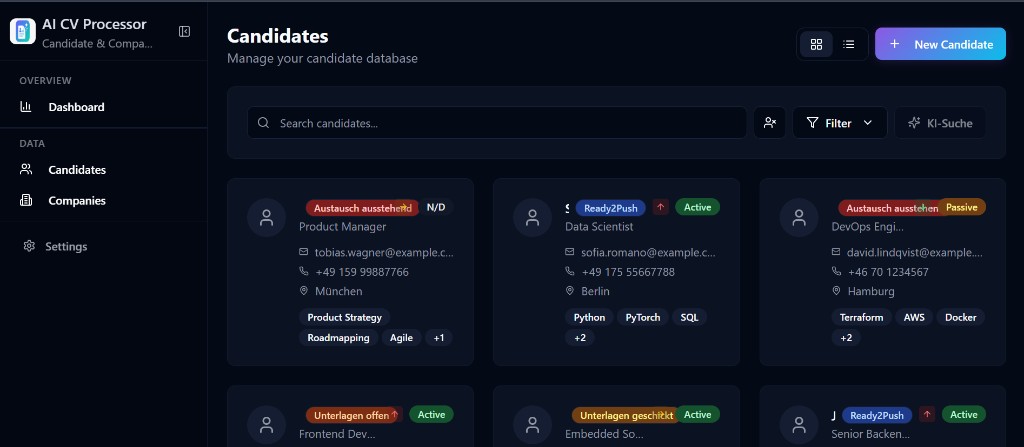Click the New Candidate button
1024x447 pixels.
click(940, 44)
